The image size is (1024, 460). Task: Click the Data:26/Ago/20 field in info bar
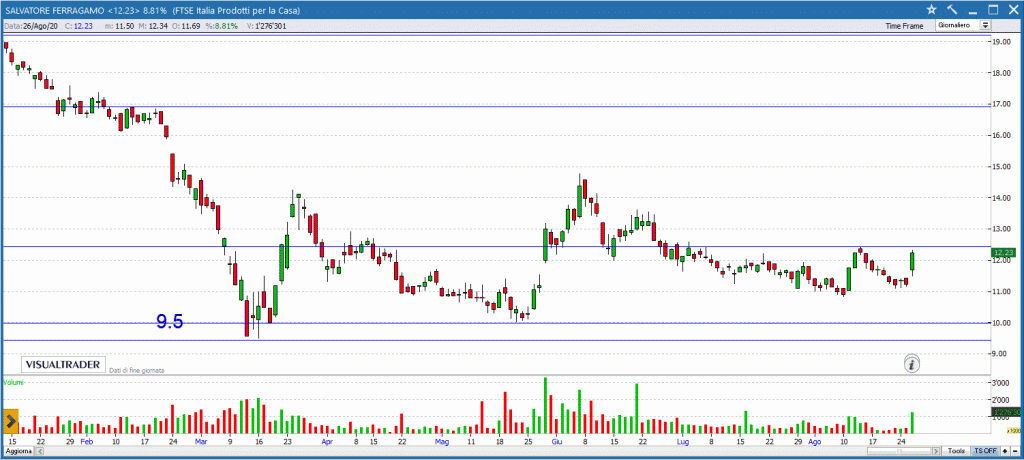coord(29,26)
